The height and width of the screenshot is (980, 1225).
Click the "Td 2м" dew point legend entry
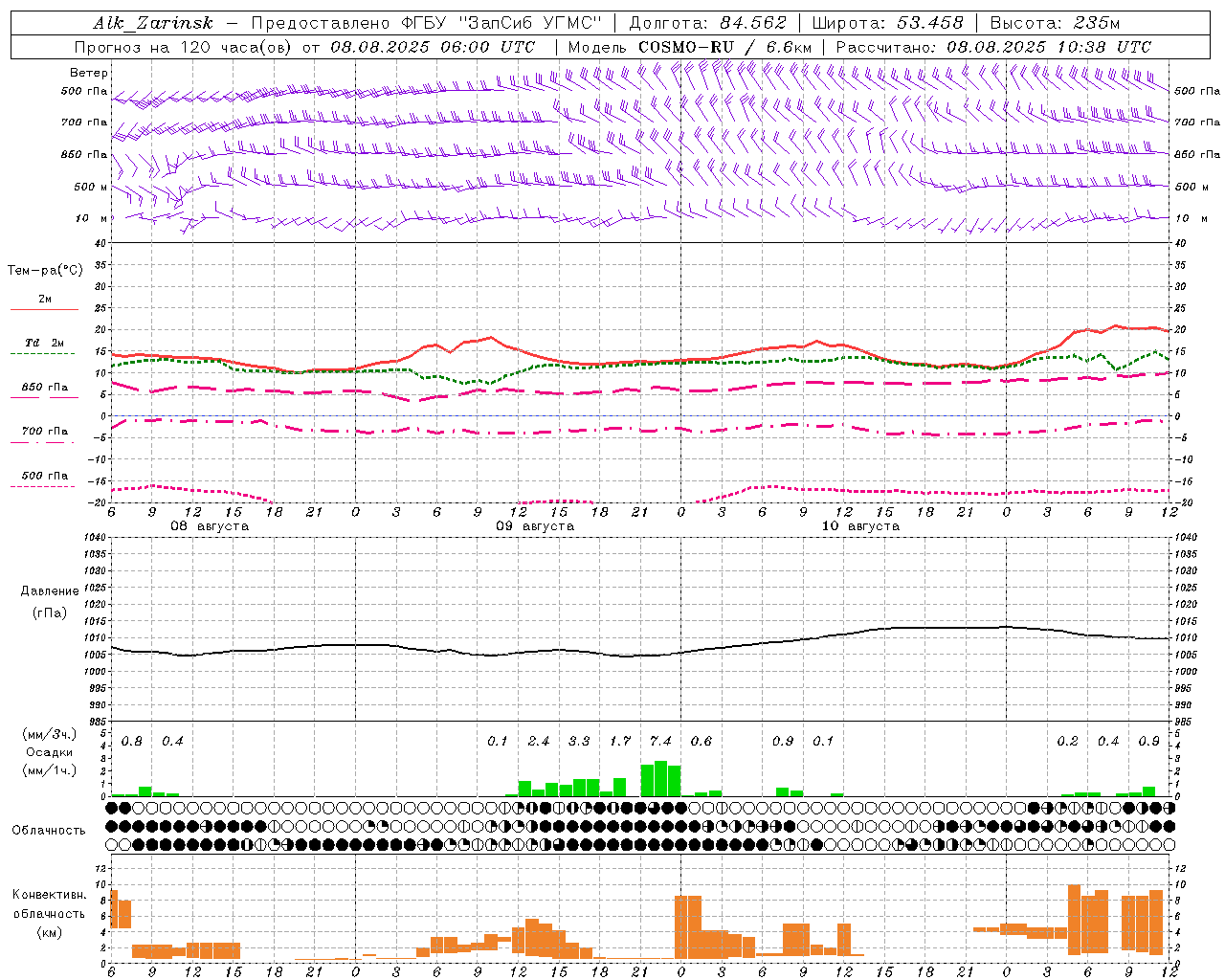click(x=45, y=343)
